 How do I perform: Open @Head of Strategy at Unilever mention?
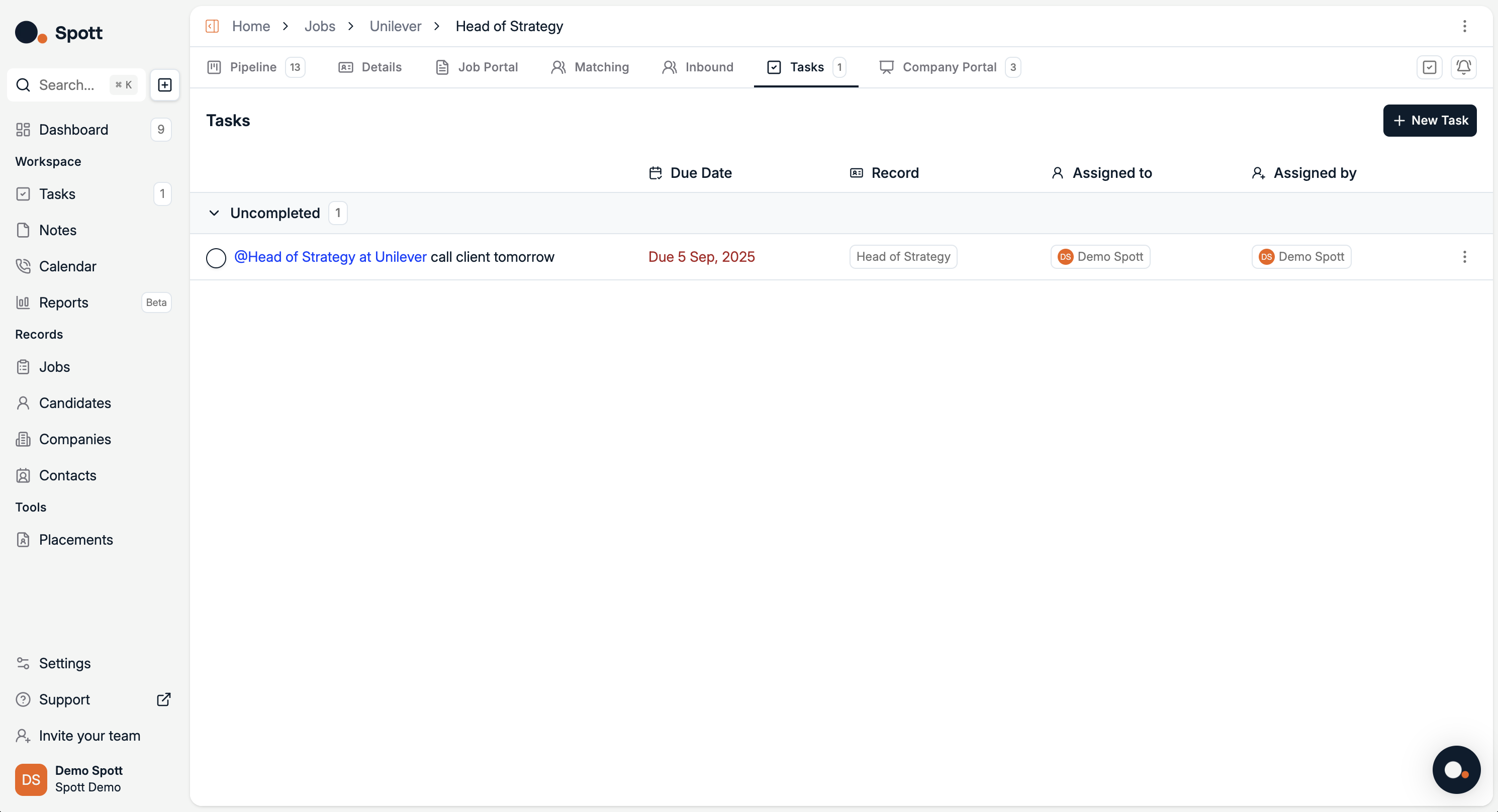(330, 257)
